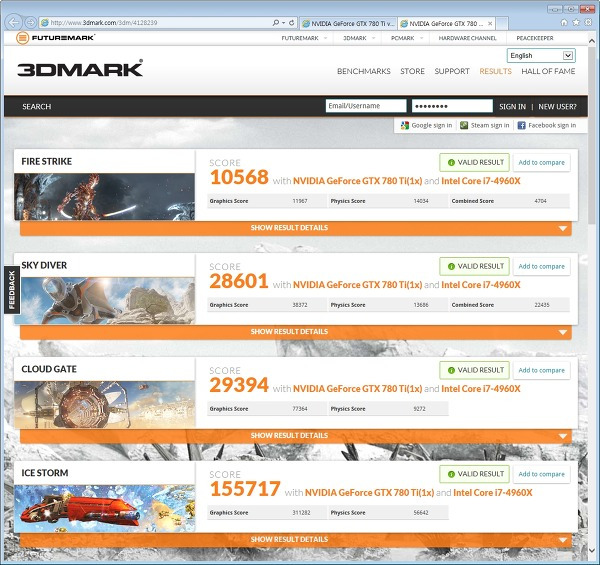Click the Cloud Gate valid result info icon
This screenshot has width=600, height=565.
451,370
